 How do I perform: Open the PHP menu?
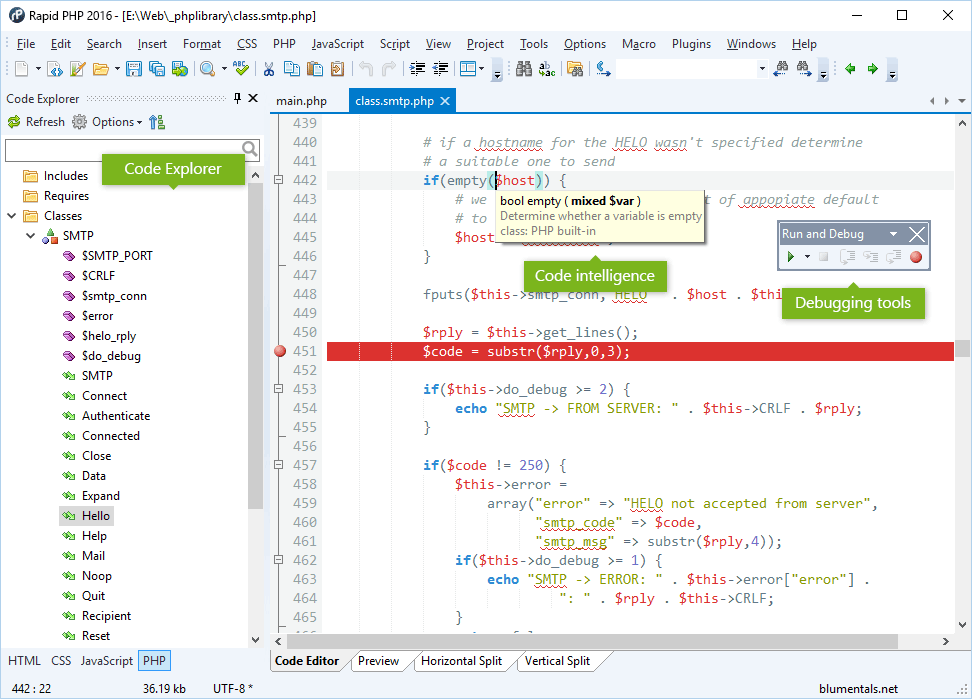[x=283, y=44]
